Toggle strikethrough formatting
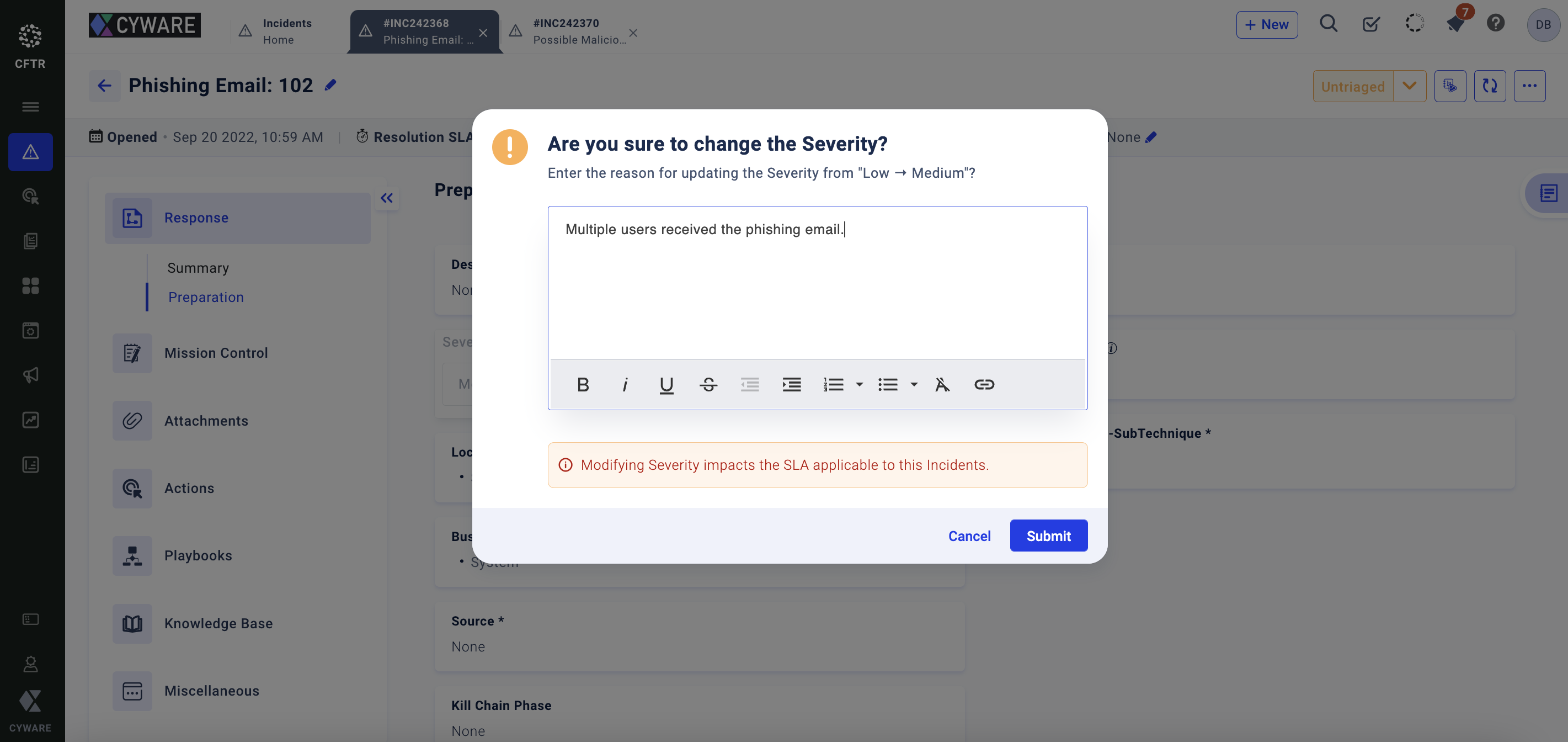The width and height of the screenshot is (1568, 742). 708,384
